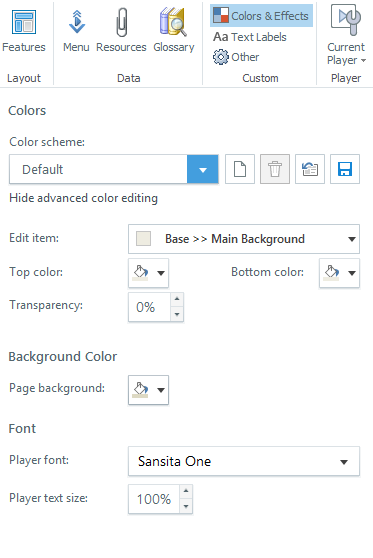This screenshot has height=558, width=373.
Task: Open Edit item Base Main Background dropdown
Action: click(x=244, y=239)
